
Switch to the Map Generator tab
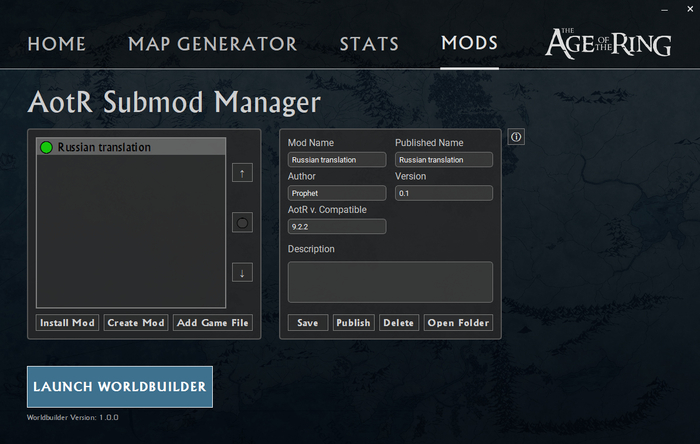click(212, 44)
